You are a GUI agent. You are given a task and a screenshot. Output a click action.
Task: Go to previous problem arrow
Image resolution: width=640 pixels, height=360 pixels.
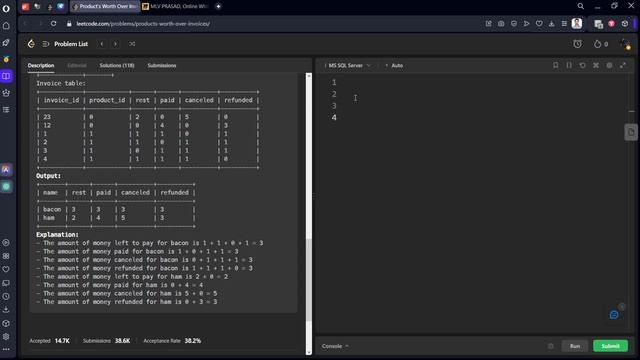click(102, 44)
